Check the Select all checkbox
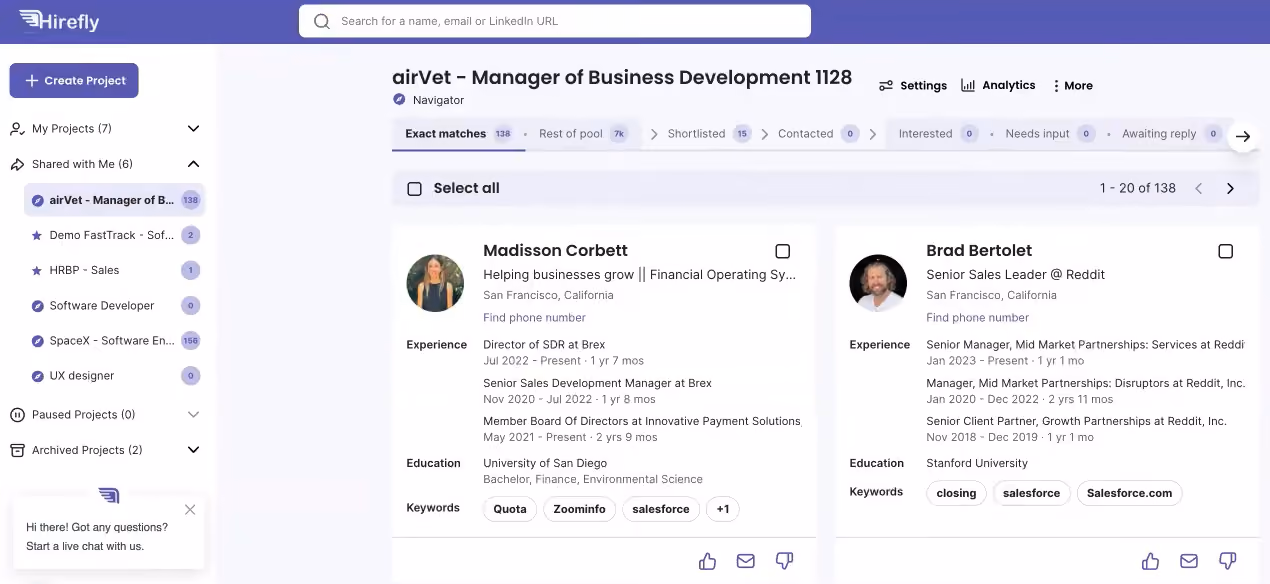Image resolution: width=1270 pixels, height=584 pixels. pos(414,189)
